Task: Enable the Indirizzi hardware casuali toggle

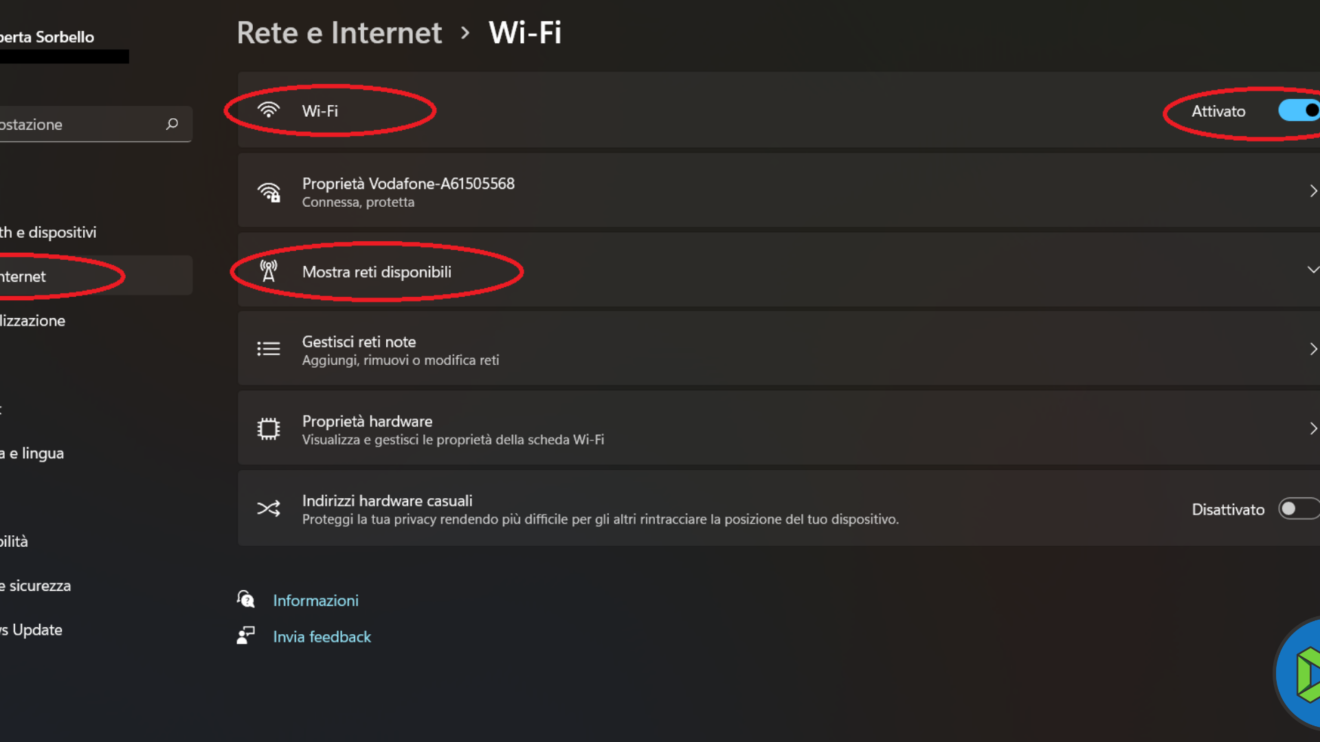Action: pos(1298,509)
